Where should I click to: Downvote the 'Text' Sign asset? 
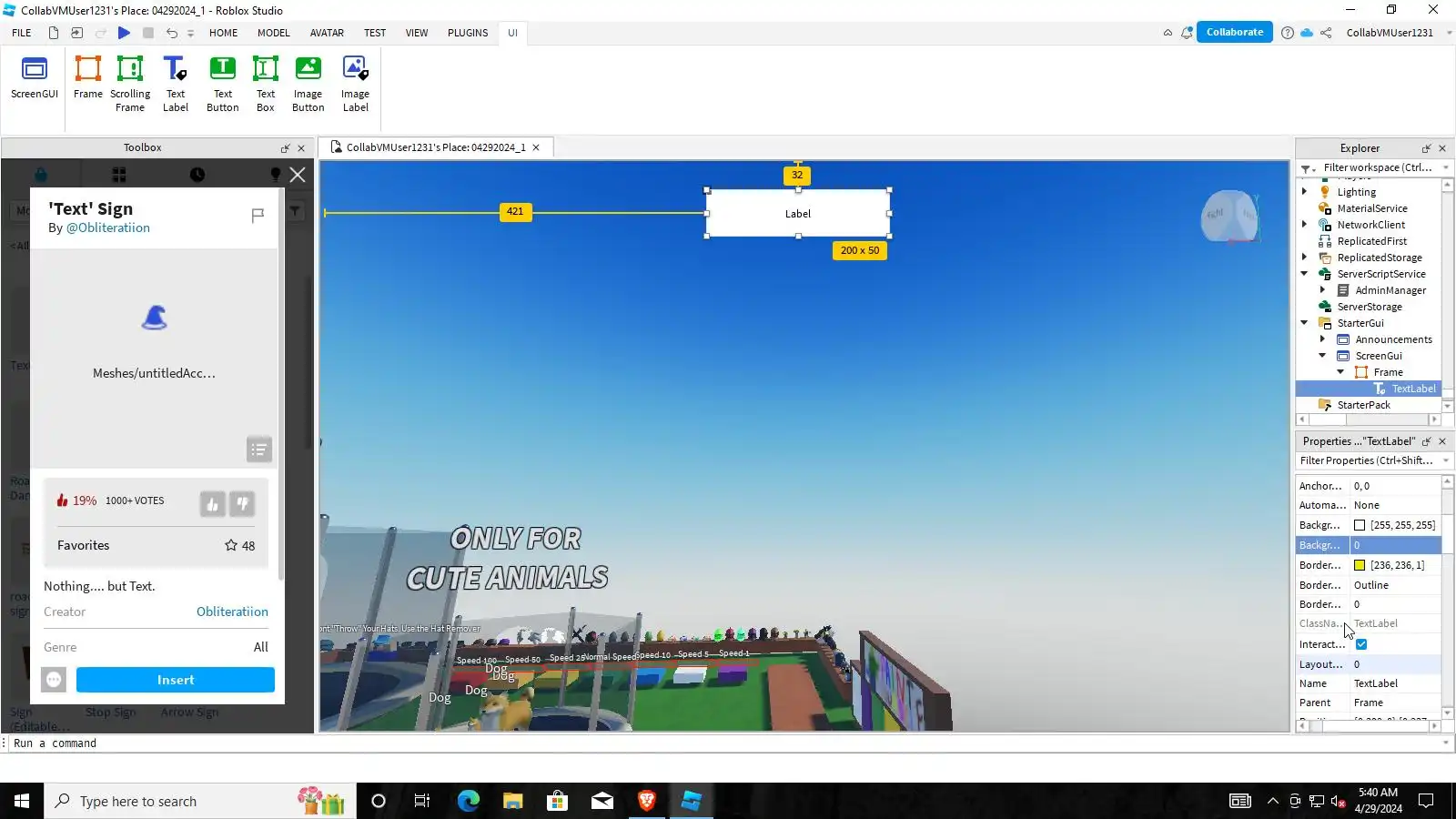coord(242,504)
